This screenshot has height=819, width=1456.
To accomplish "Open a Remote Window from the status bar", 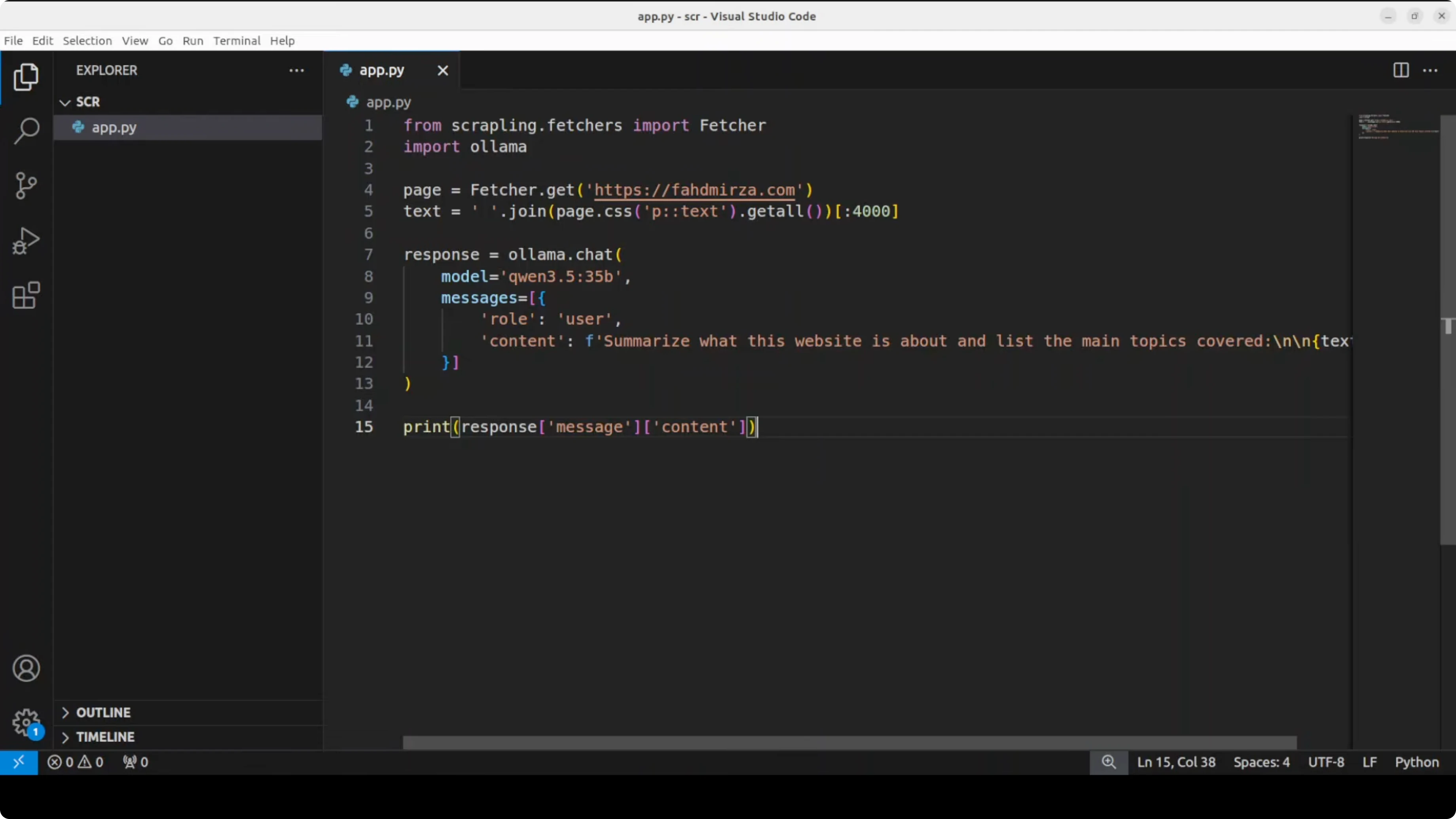I will [19, 761].
